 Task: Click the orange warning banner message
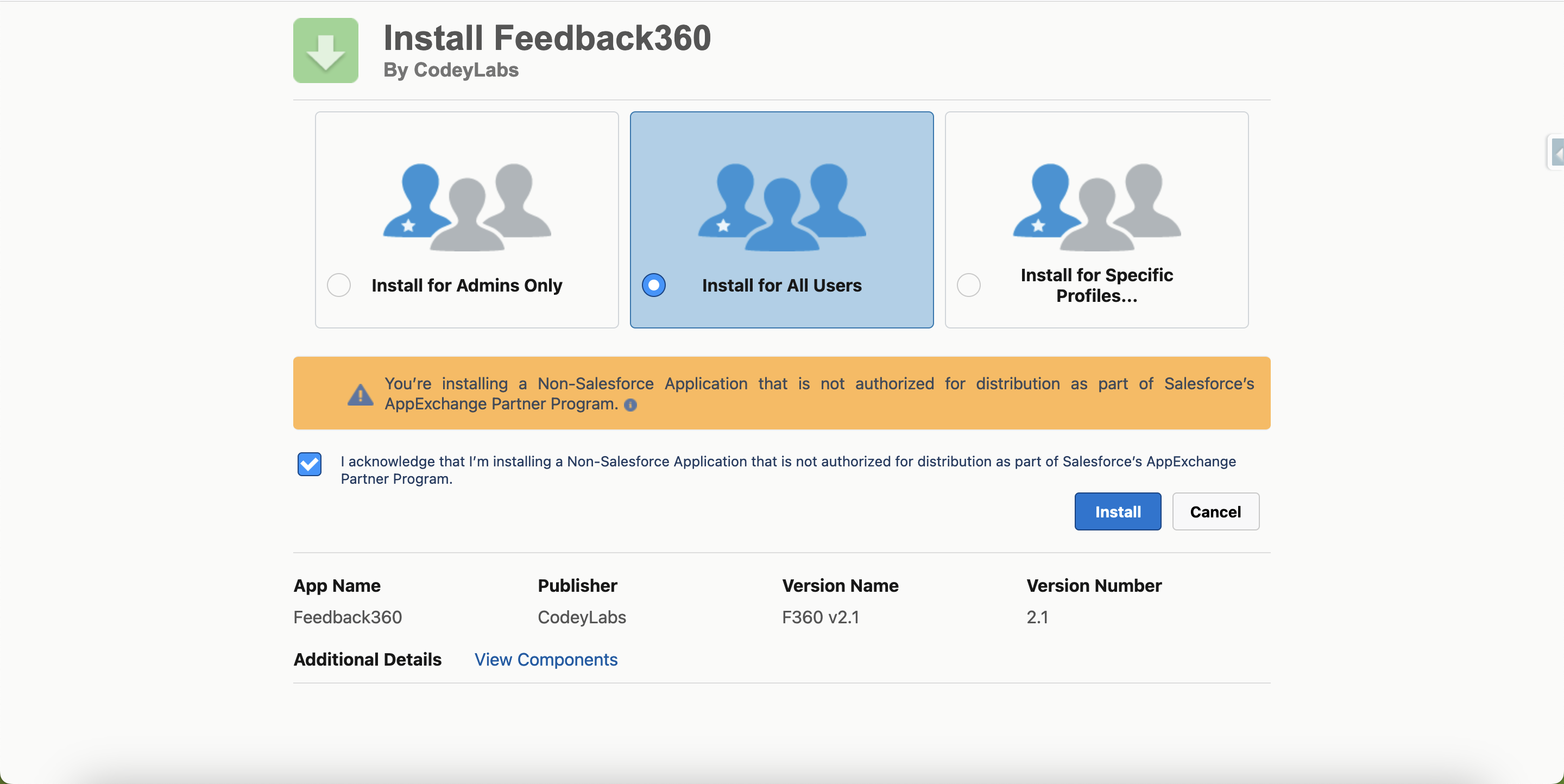click(819, 393)
